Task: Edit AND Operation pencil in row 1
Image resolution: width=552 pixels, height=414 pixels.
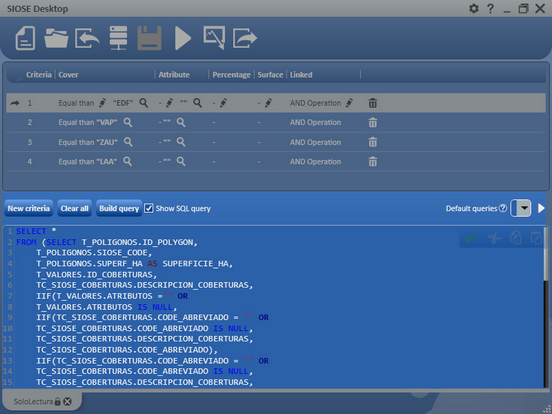Action: tap(349, 103)
